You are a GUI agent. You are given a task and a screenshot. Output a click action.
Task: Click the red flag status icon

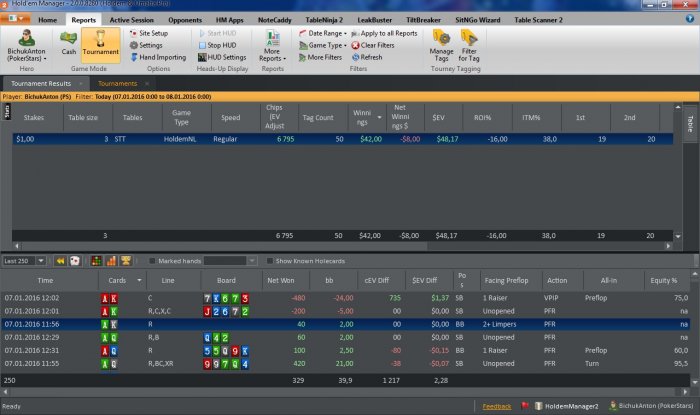tap(525, 406)
